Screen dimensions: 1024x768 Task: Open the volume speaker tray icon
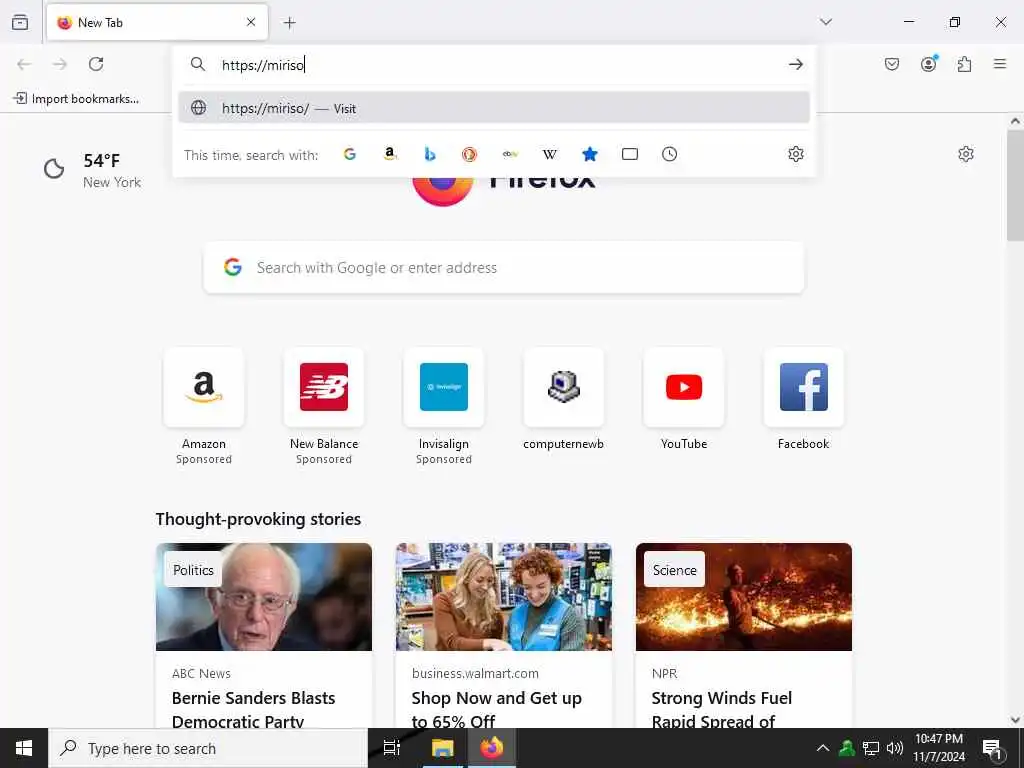click(895, 748)
